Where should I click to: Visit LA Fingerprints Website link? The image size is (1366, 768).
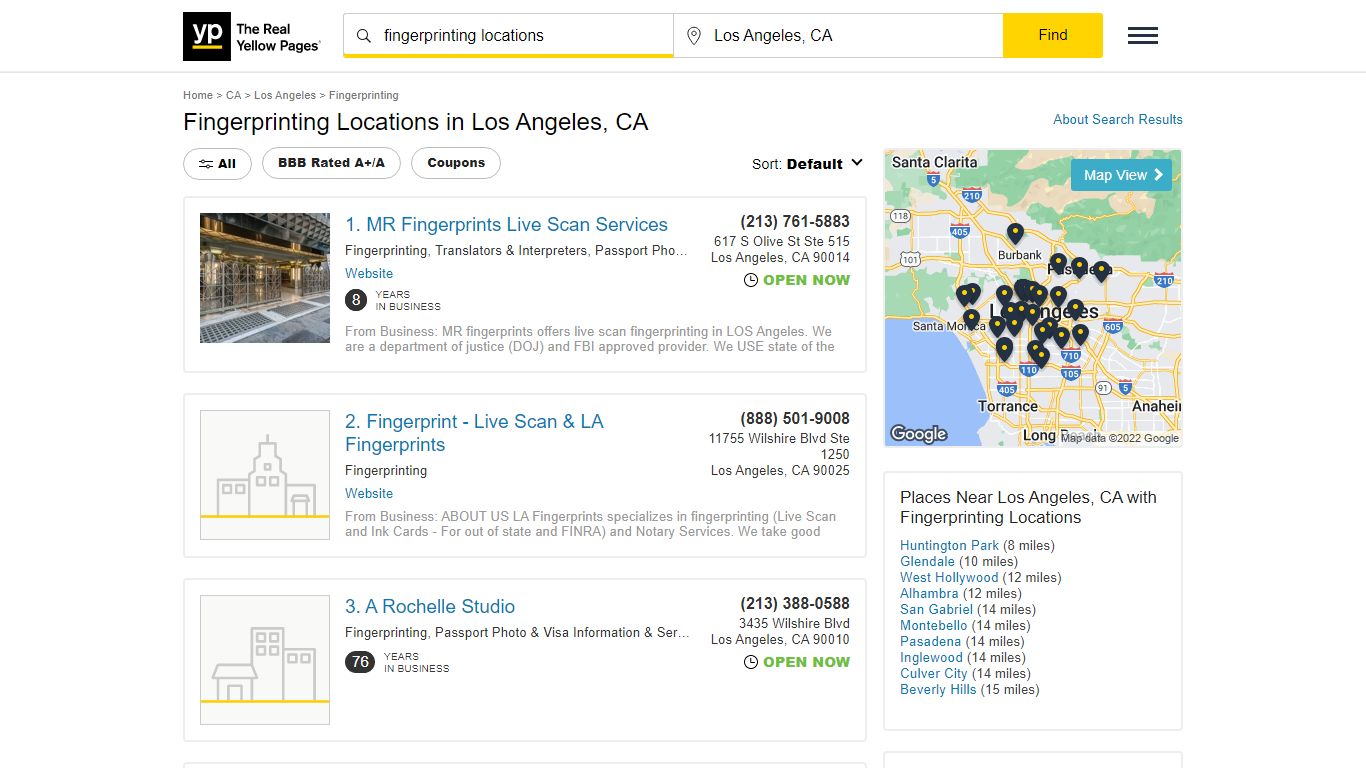pos(369,493)
